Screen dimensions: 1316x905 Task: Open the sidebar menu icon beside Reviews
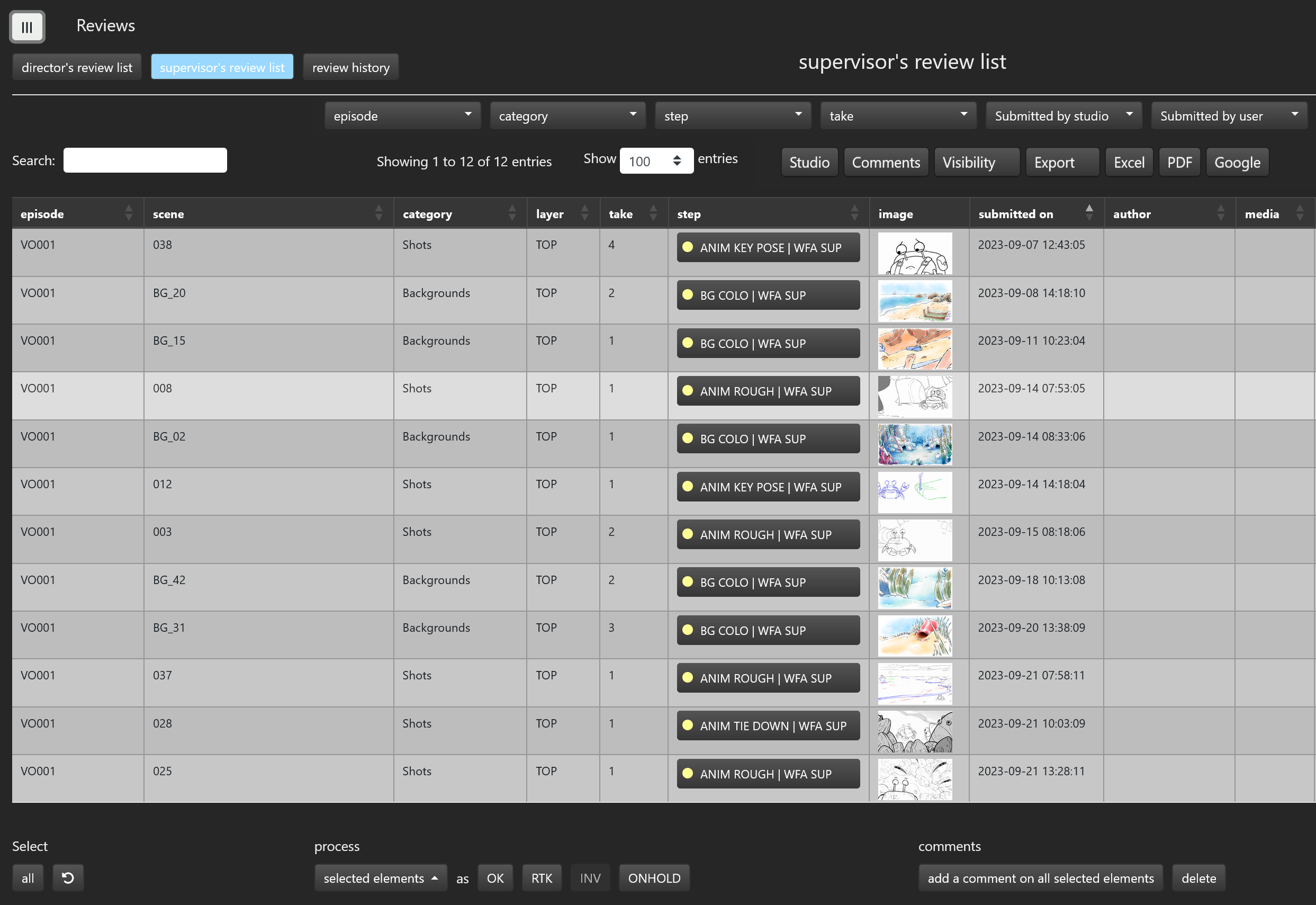26,27
